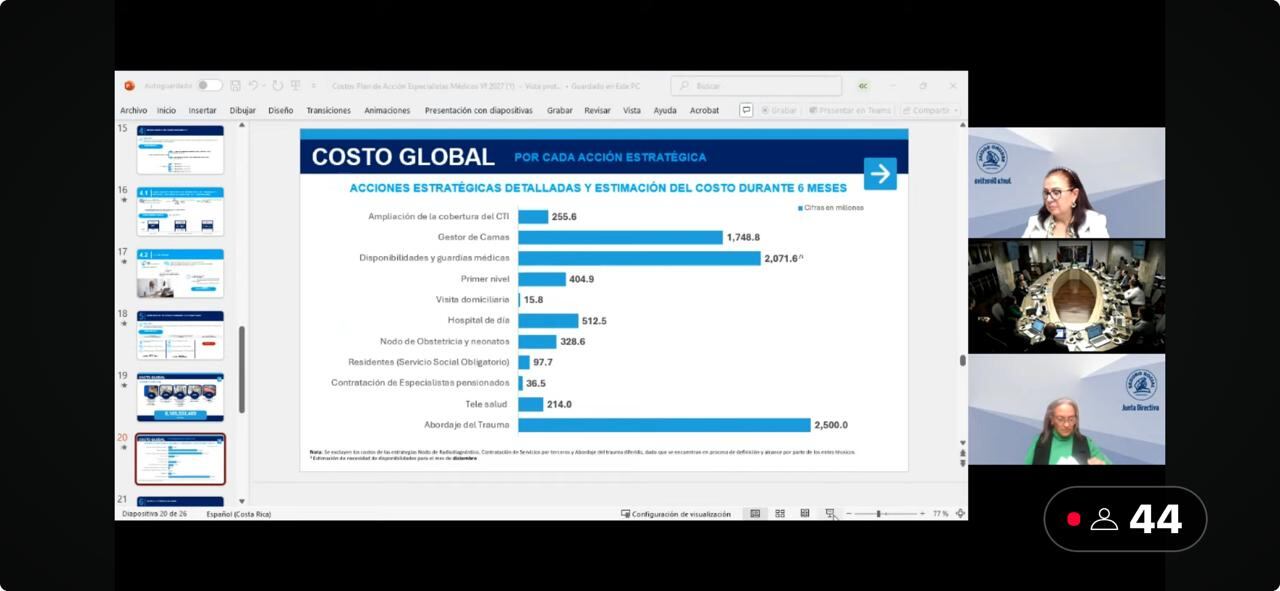
Task: Switch to Normal view in status bar
Action: (755, 514)
